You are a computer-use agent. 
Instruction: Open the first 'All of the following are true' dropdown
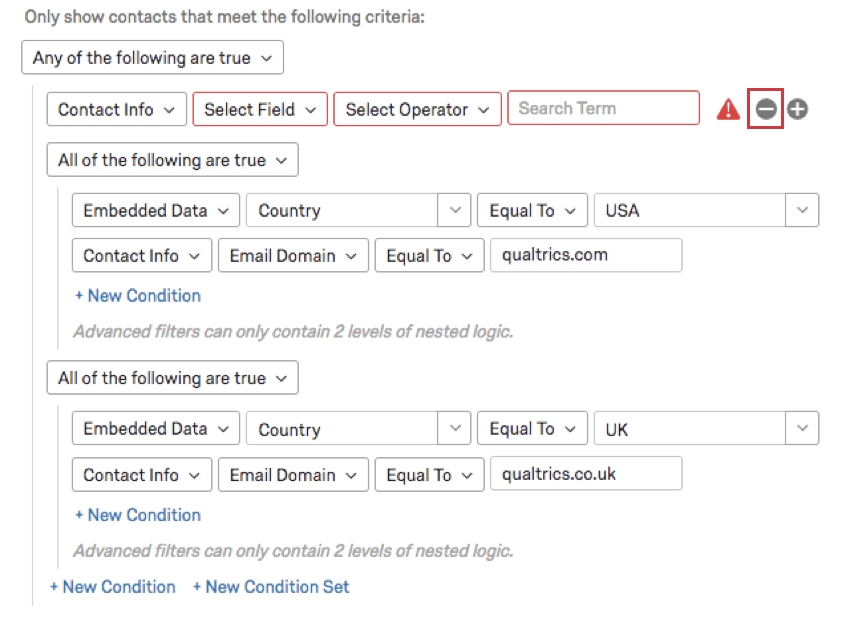pyautogui.click(x=172, y=160)
